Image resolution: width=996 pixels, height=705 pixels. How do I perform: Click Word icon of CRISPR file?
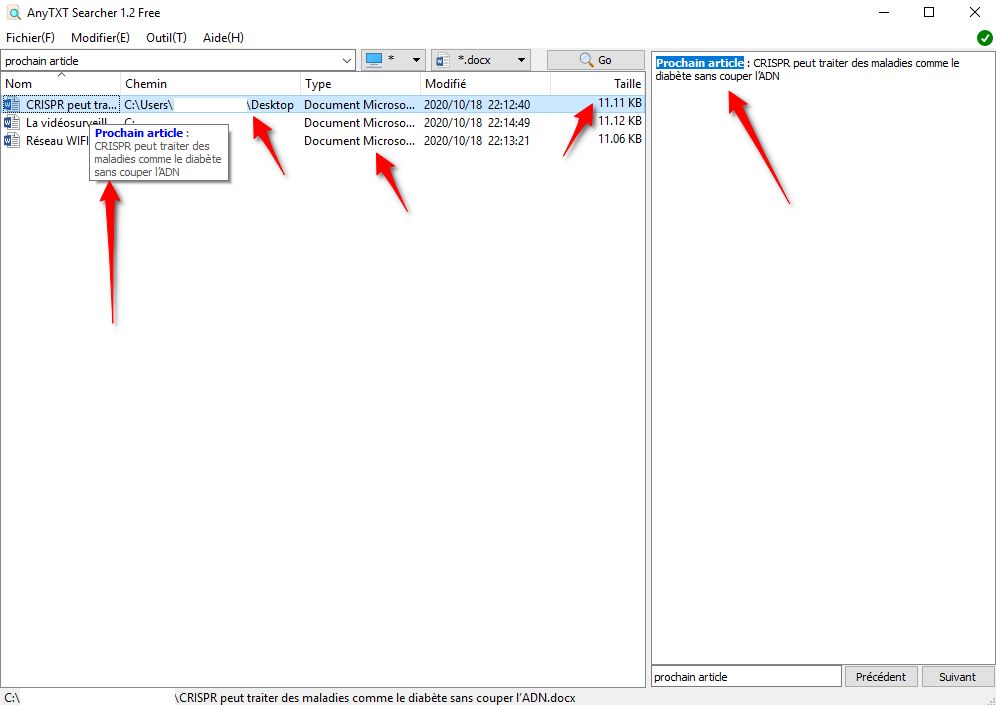coord(11,104)
